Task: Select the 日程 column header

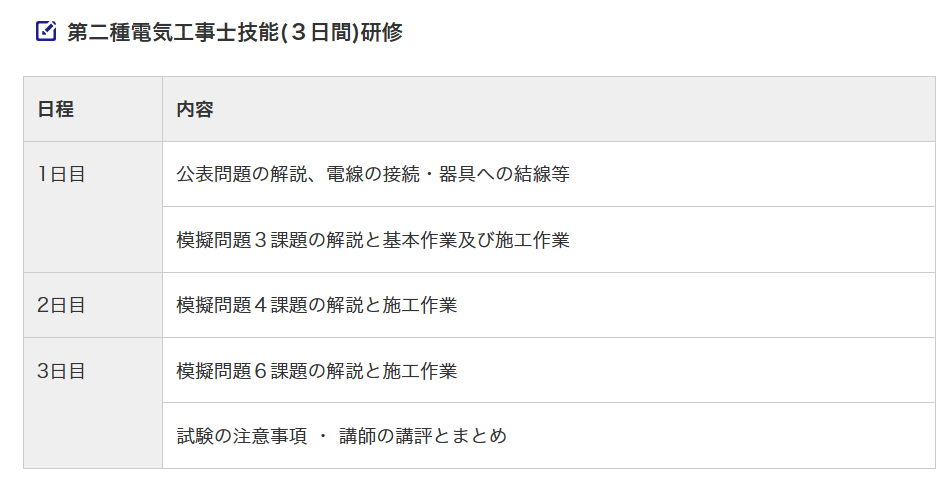Action: [55, 109]
